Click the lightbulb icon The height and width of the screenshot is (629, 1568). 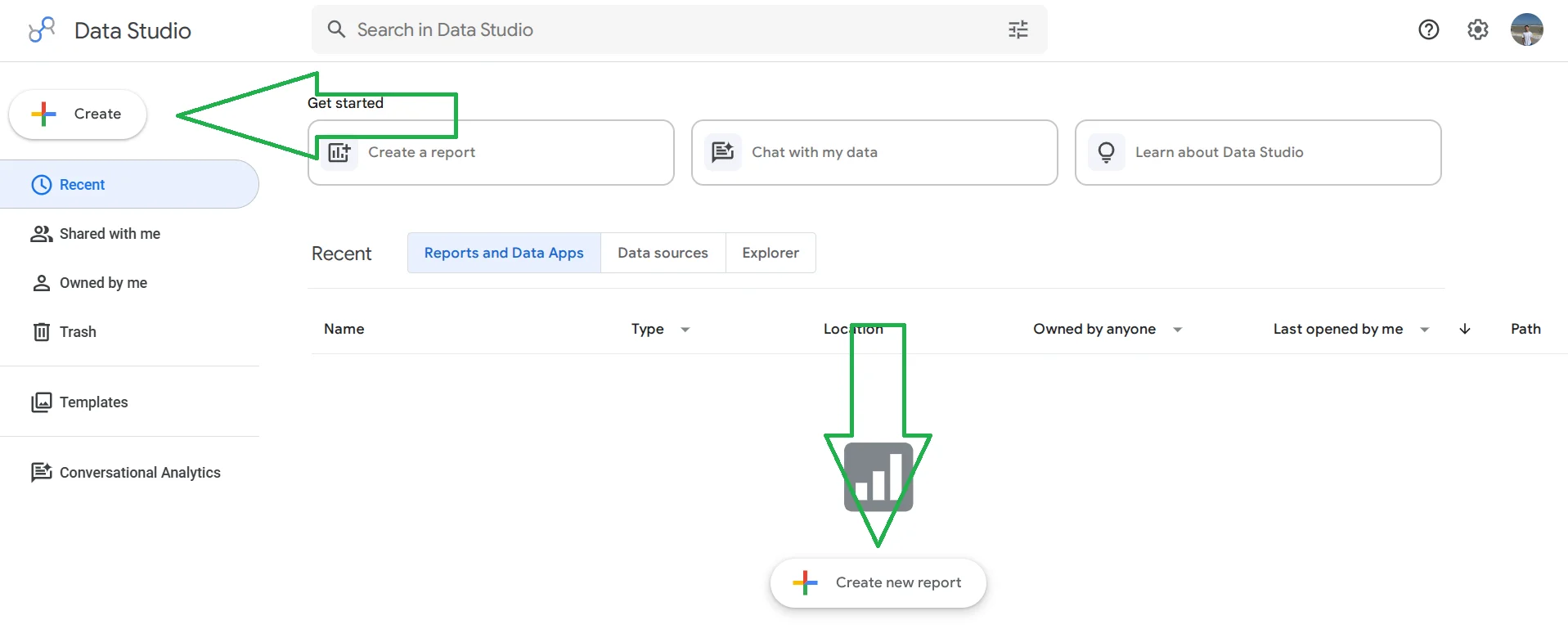pos(1107,152)
